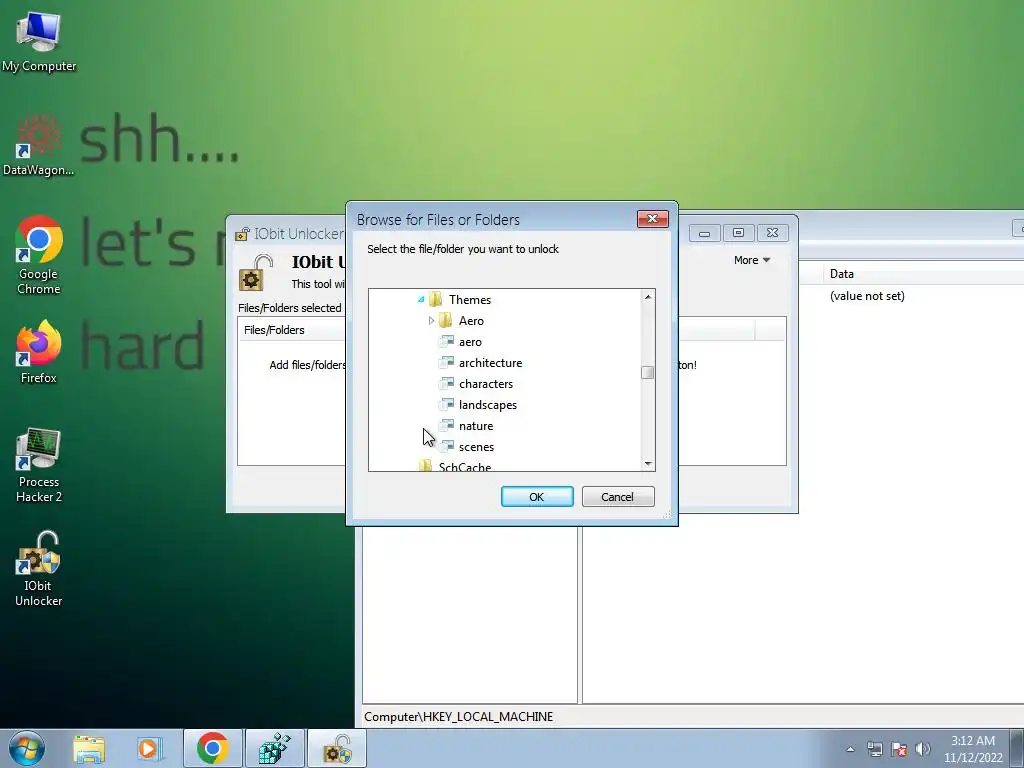Viewport: 1024px width, 768px height.
Task: Click the tree scrollbar thumb
Action: point(648,372)
